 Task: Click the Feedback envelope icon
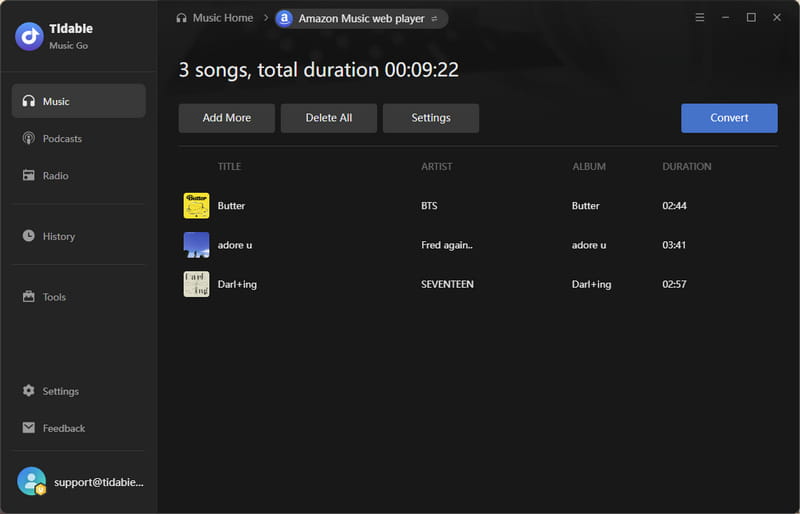[x=29, y=428]
